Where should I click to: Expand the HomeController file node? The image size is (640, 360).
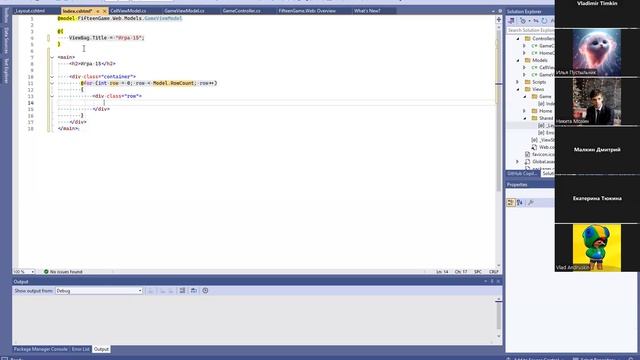pos(524,53)
